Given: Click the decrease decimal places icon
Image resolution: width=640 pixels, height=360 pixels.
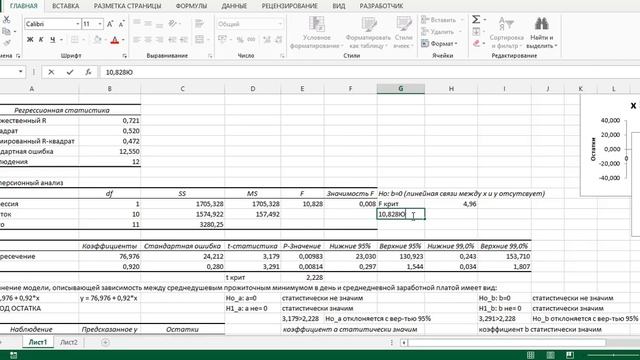Looking at the screenshot, I should point(278,40).
